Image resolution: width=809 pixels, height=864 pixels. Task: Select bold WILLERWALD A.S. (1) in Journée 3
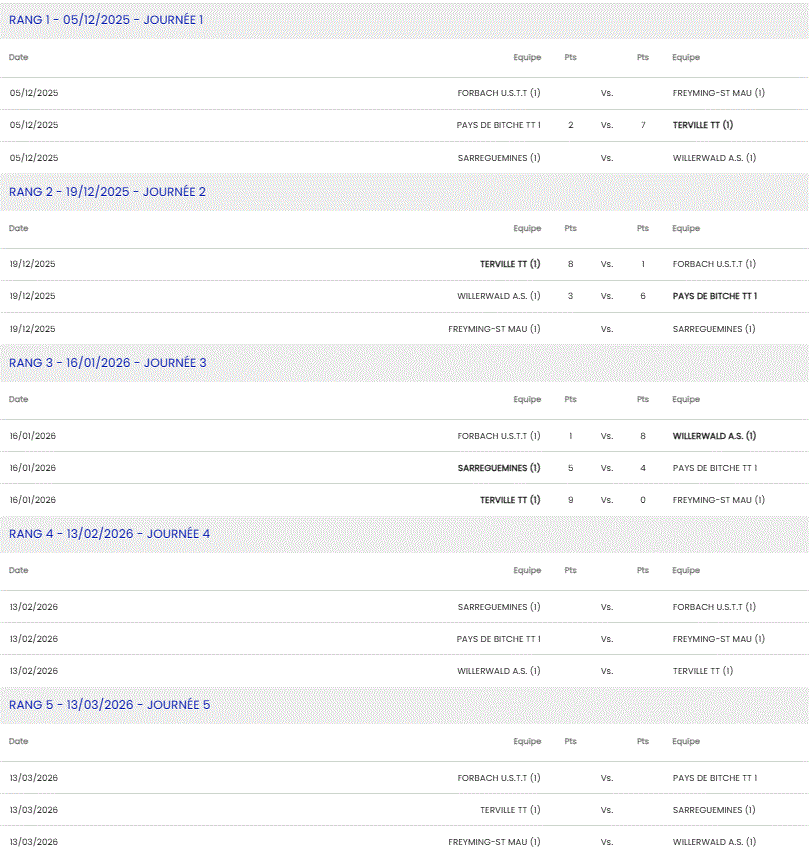[714, 436]
